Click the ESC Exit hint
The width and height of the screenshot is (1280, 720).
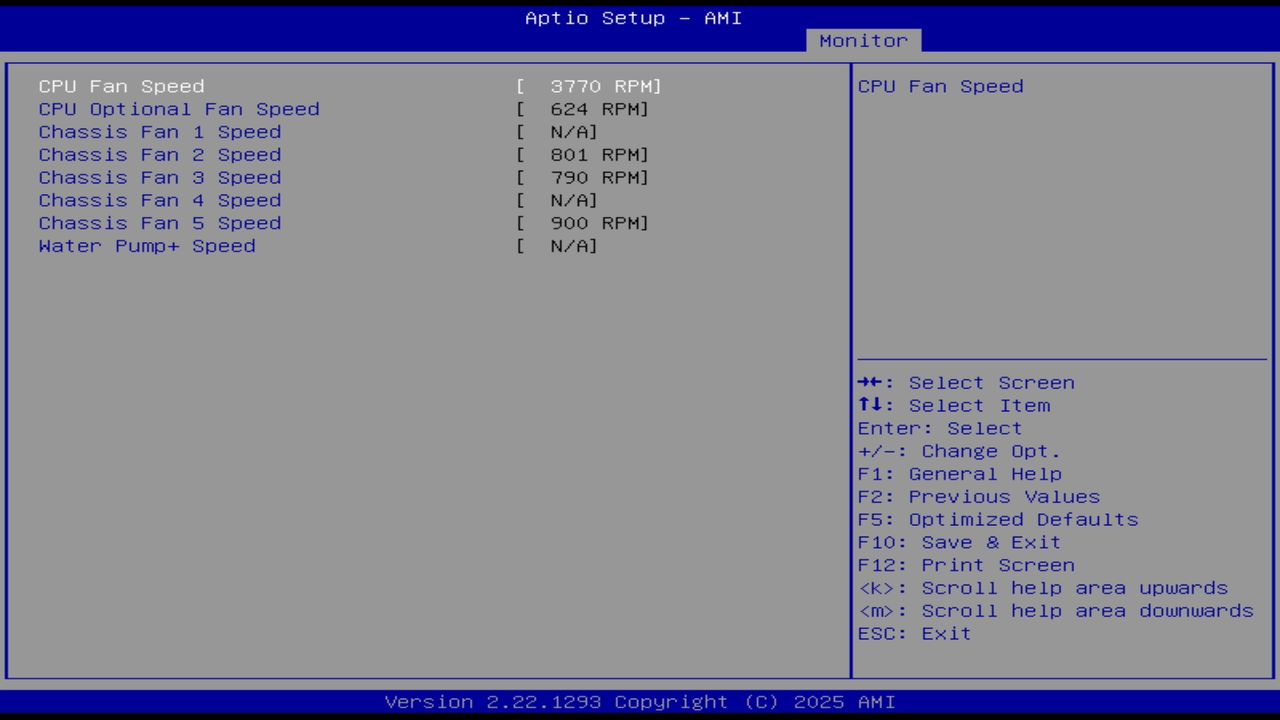click(914, 633)
